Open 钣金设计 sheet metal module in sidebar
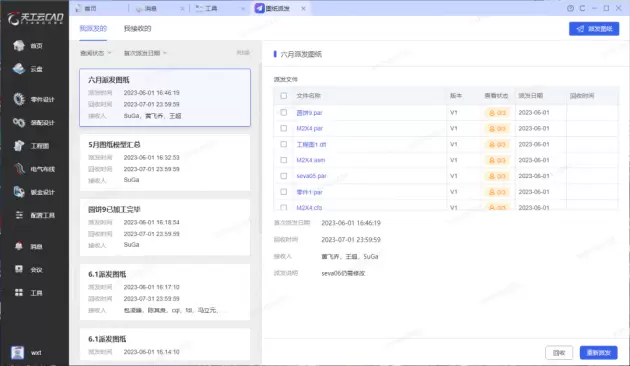The width and height of the screenshot is (630, 366). coord(33,192)
